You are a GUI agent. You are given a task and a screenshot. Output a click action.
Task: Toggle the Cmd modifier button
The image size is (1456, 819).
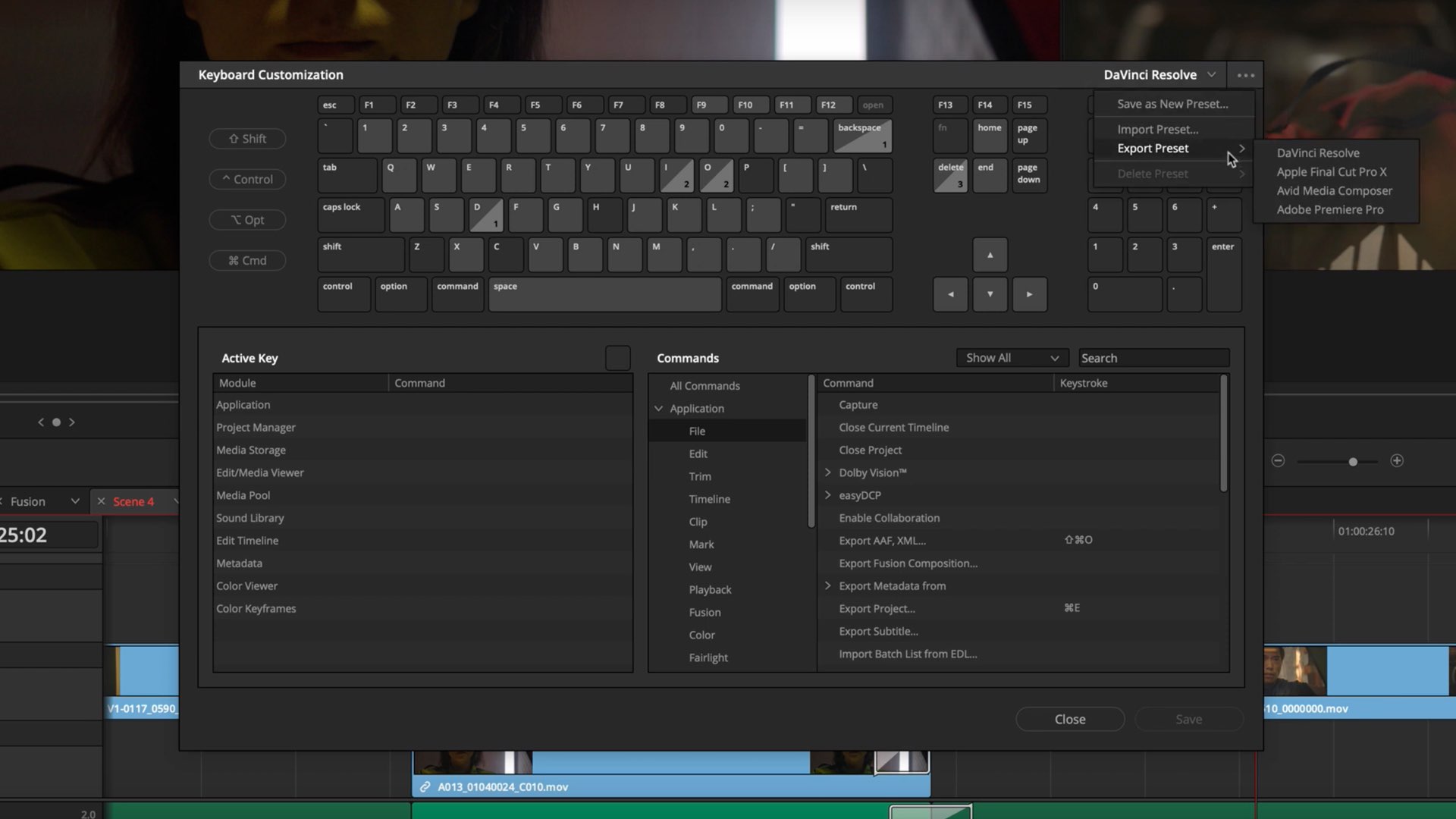(247, 261)
